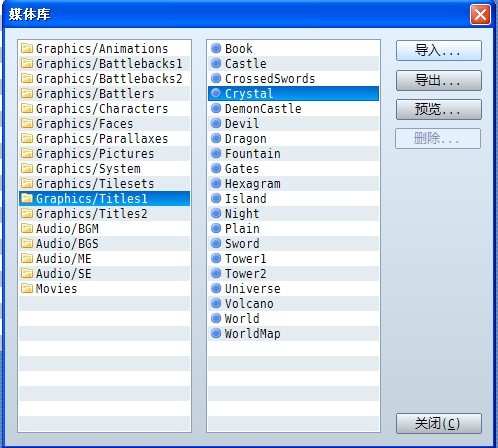Click the 导入... import button

point(439,51)
